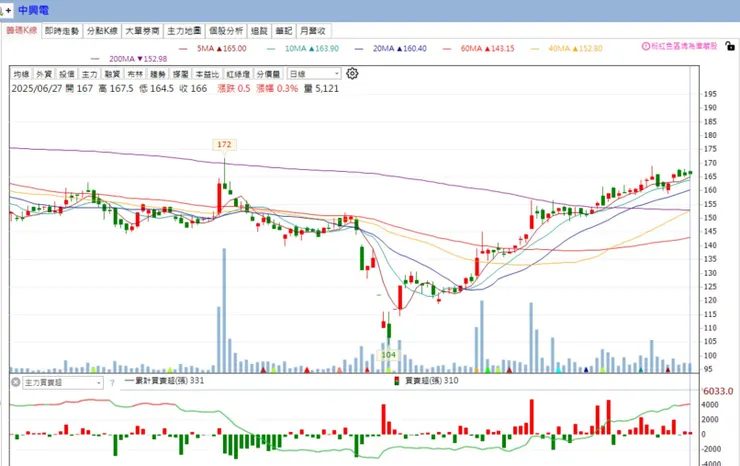This screenshot has height=466, width=740.
Task: Click the question mark help icon
Action: (112, 383)
